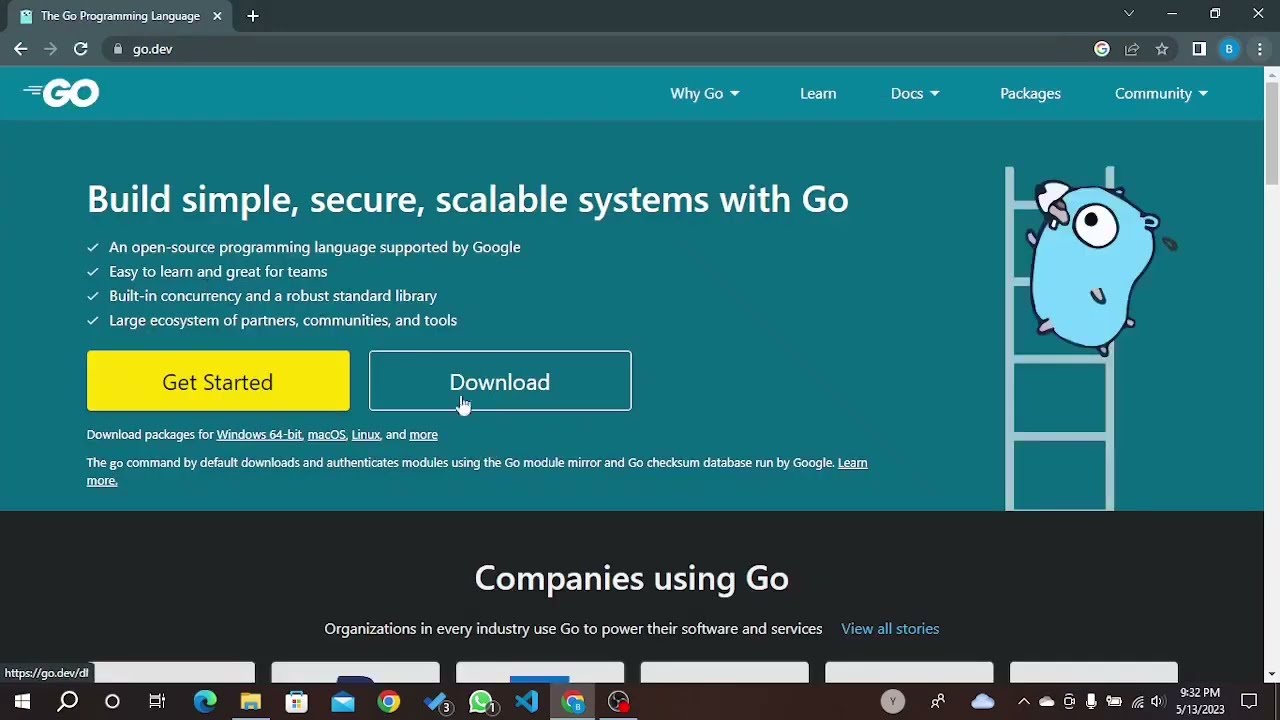Reload the page with the refresh icon
1280x720 pixels.
(x=80, y=49)
